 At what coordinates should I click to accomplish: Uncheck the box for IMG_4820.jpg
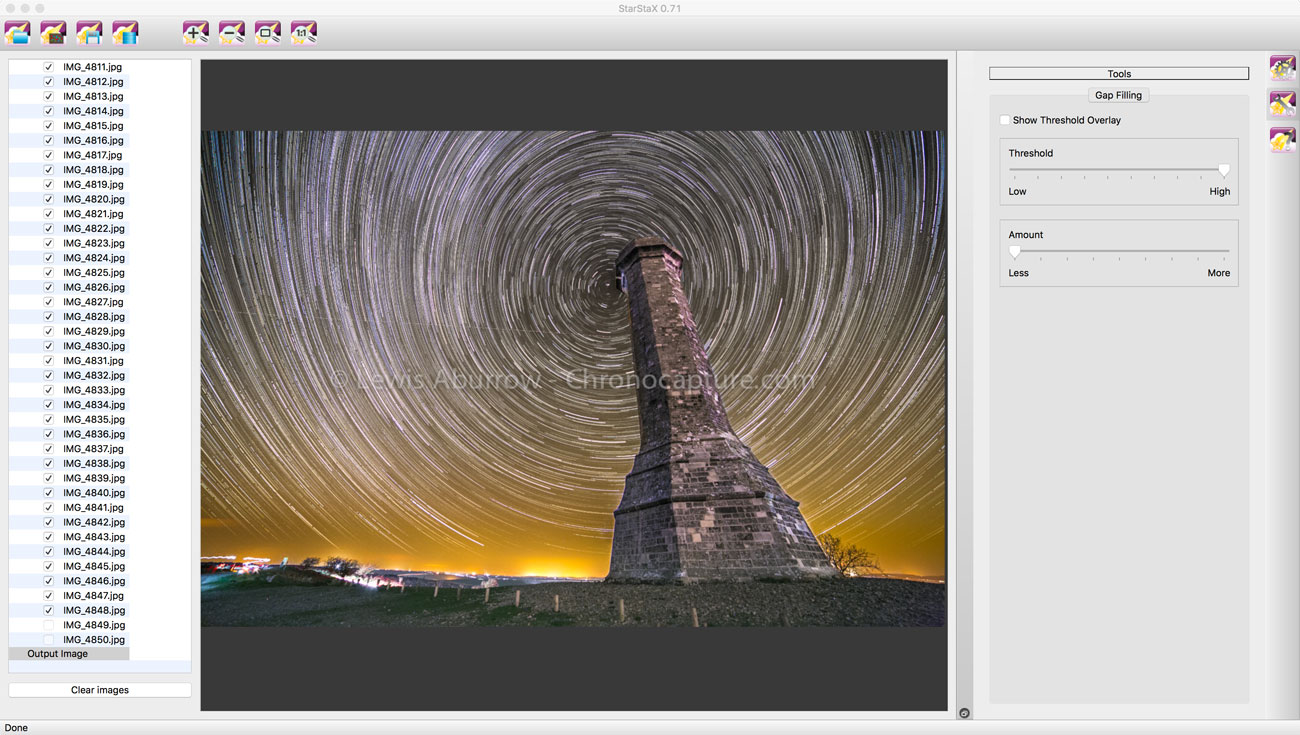pos(48,199)
